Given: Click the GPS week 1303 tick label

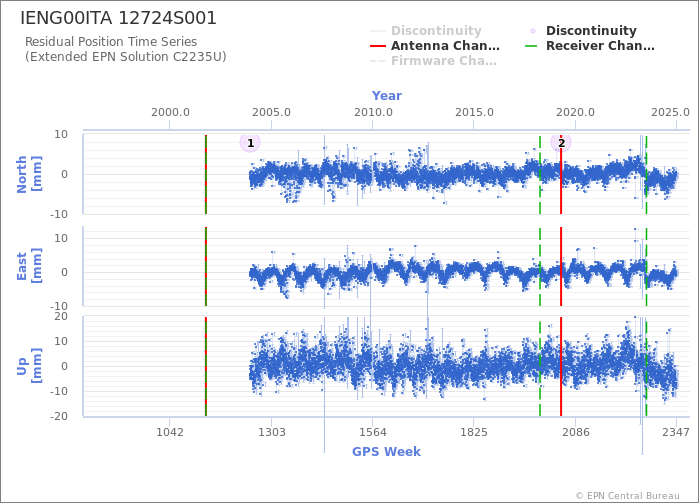Looking at the screenshot, I should click(271, 432).
